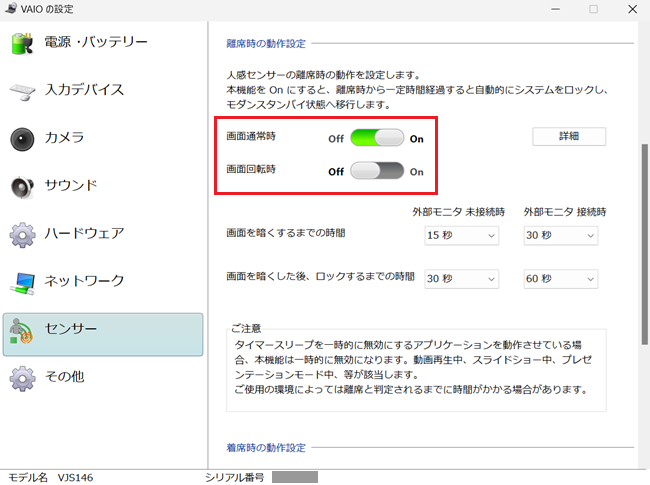Open the 詳細 details button
Screen dimensions: 650x485
pos(569,136)
